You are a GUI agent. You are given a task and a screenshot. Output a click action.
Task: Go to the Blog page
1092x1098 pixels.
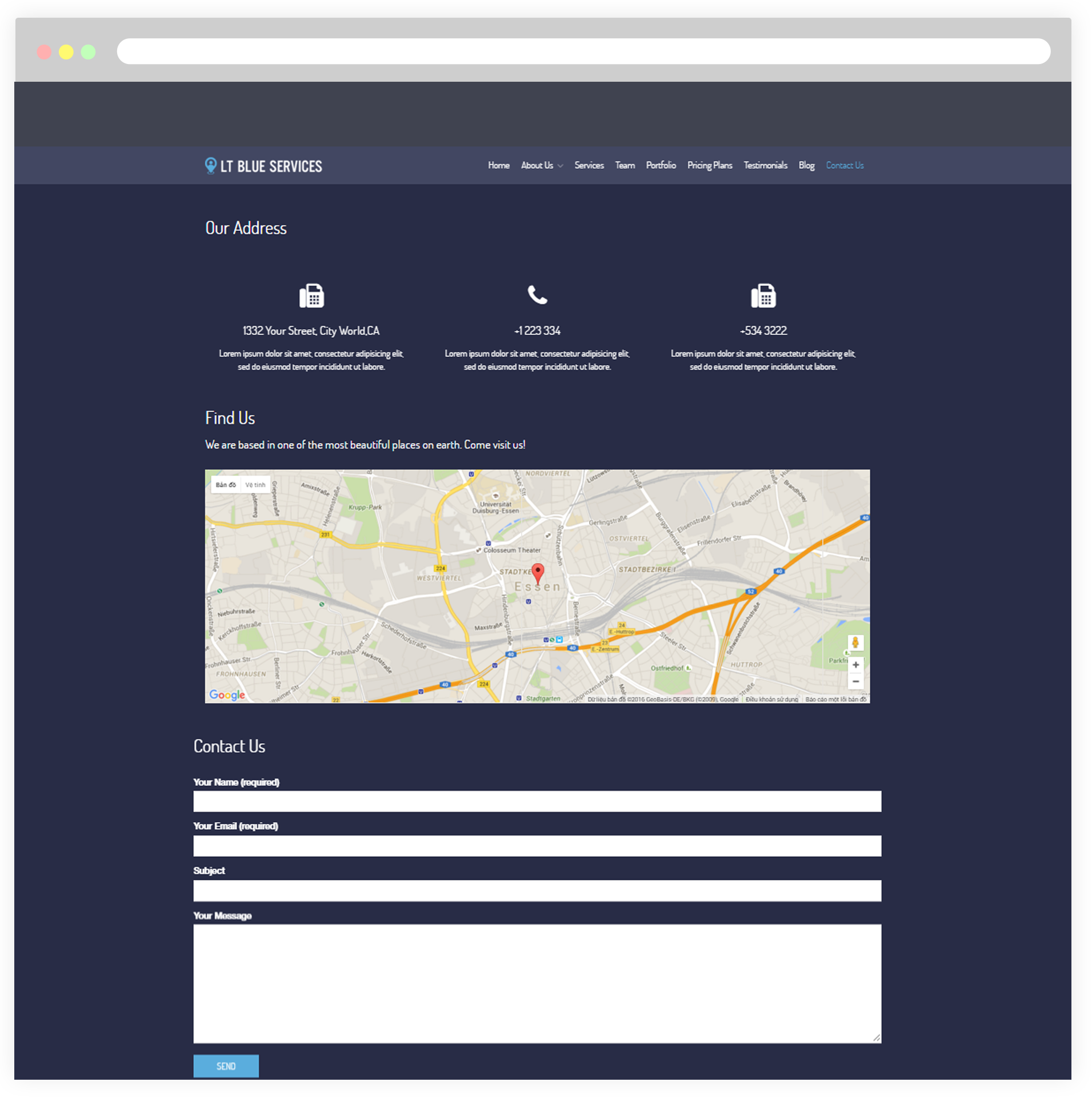coord(806,165)
